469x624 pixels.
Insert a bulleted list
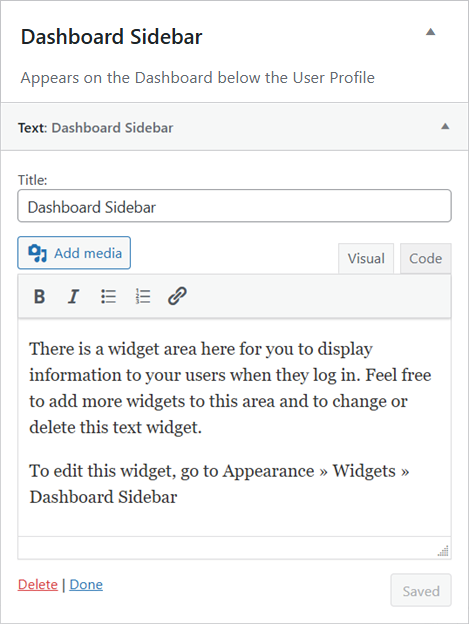108,296
